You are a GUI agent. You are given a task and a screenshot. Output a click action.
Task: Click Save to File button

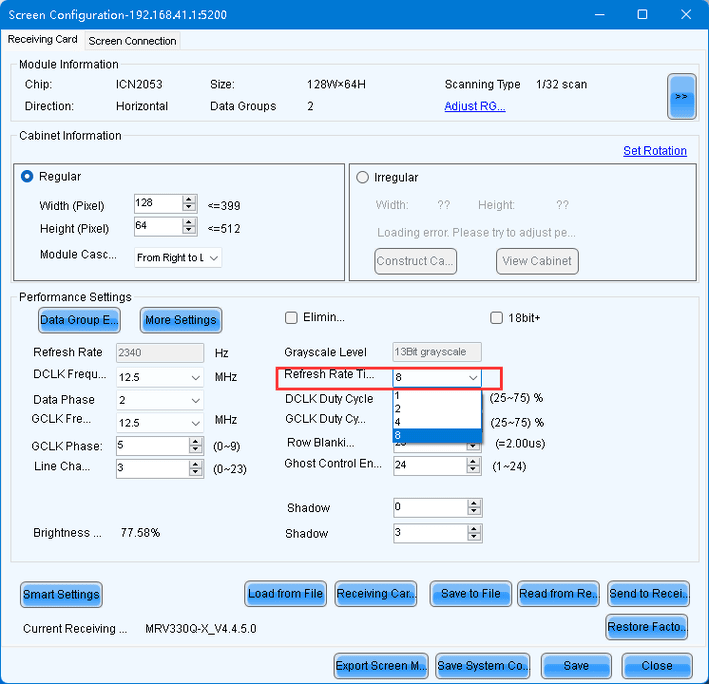(471, 594)
